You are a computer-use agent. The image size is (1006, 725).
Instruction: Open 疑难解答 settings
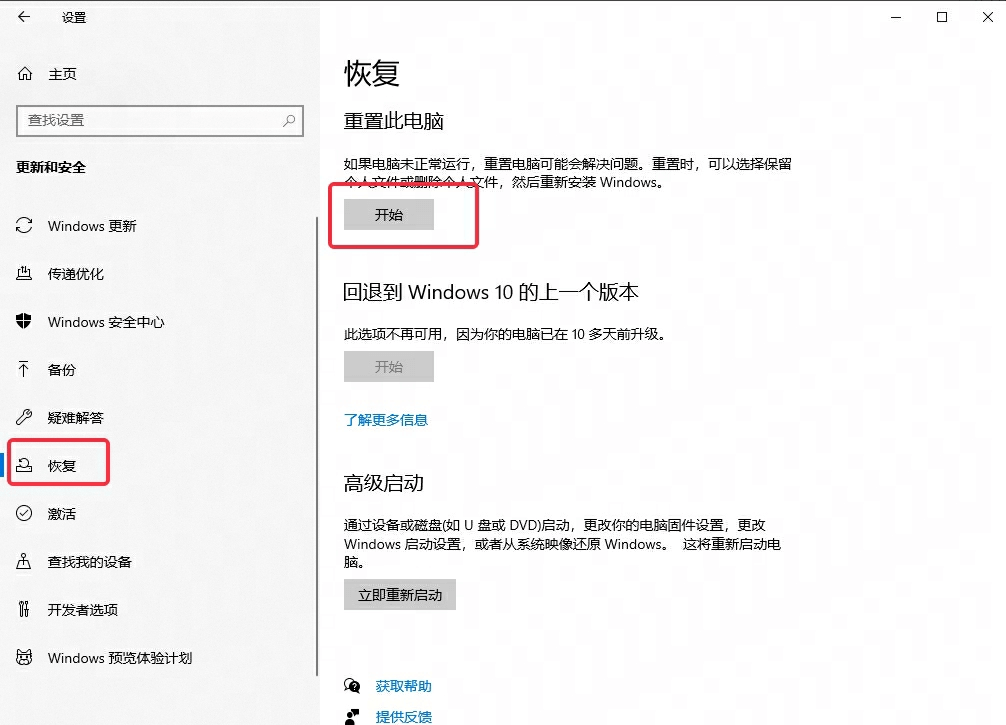tap(77, 418)
